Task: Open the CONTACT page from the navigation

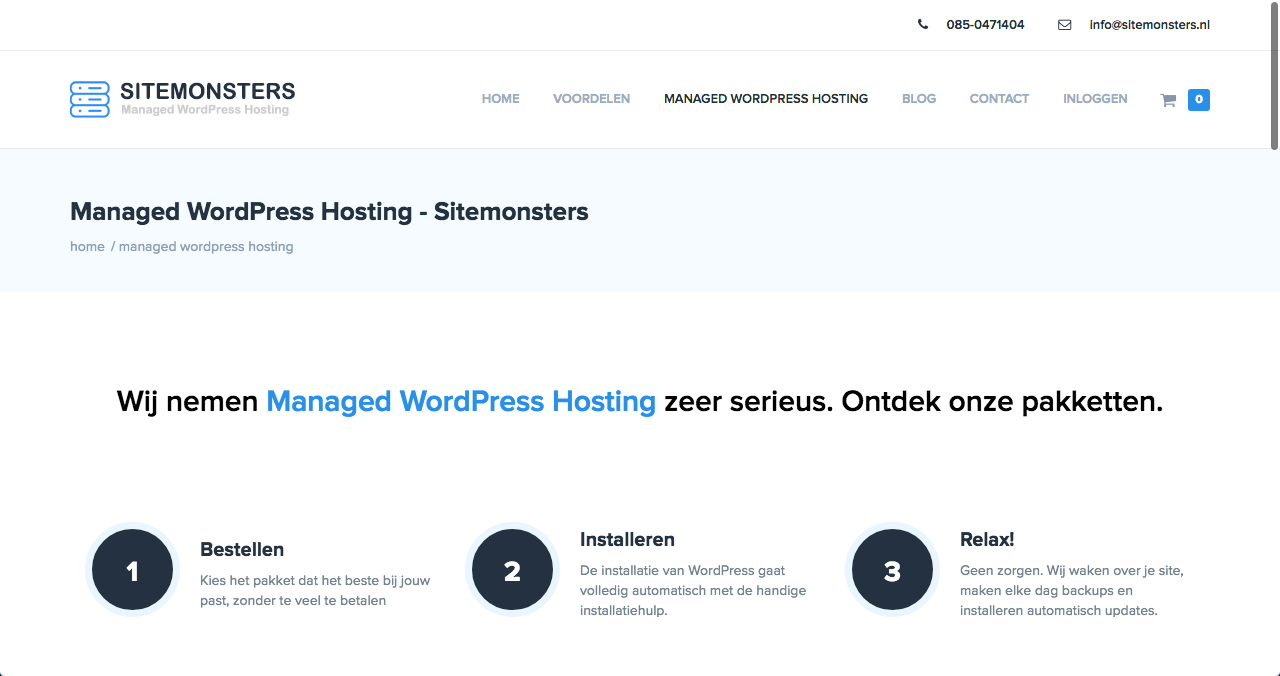Action: [x=999, y=98]
